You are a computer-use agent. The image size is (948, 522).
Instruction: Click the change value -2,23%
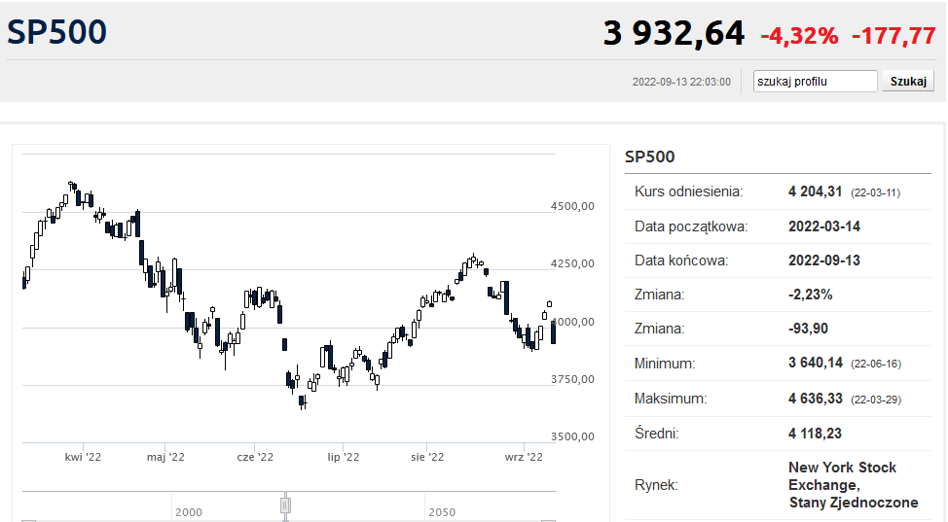(810, 295)
